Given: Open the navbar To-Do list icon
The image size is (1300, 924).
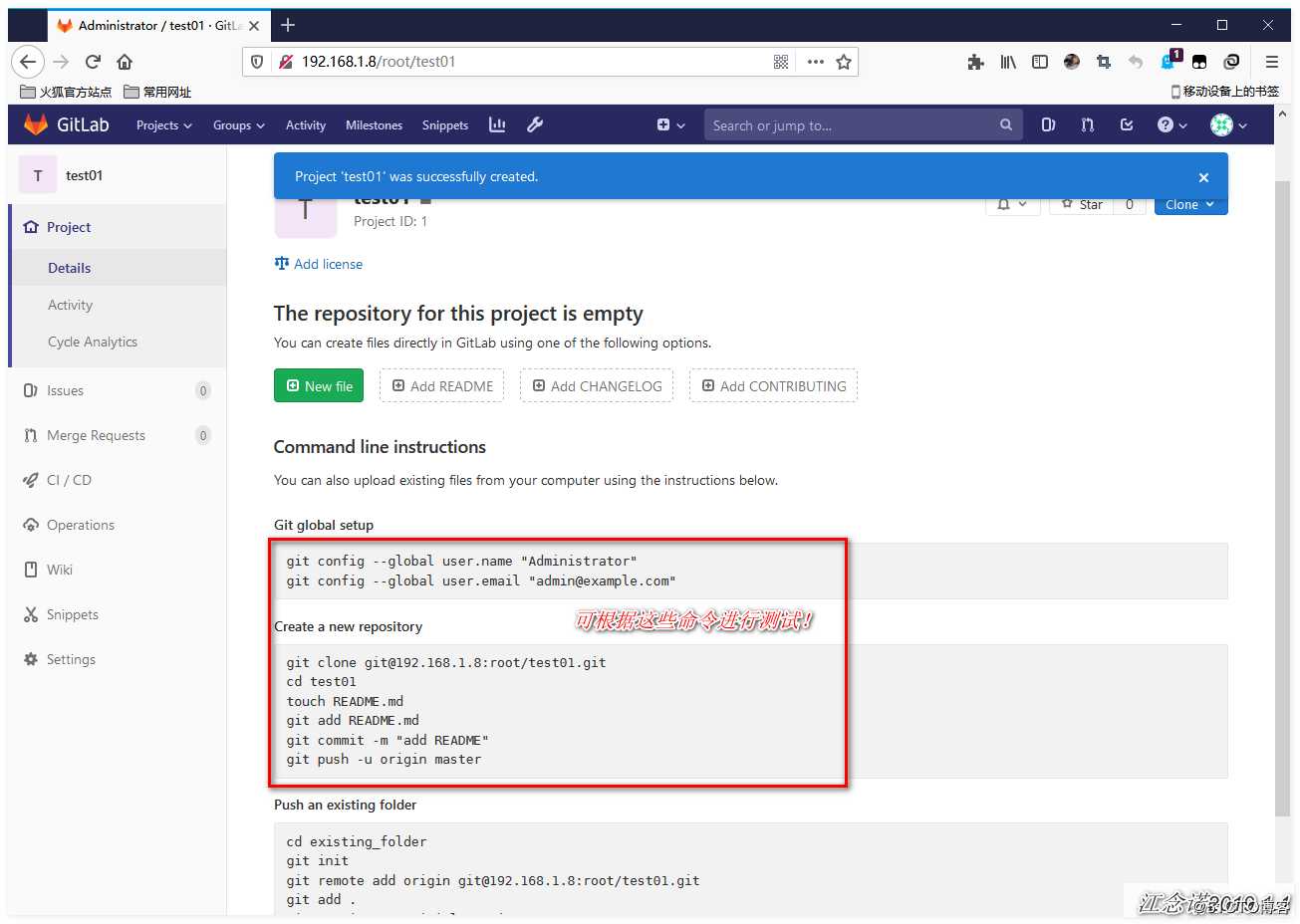Looking at the screenshot, I should coord(1127,124).
